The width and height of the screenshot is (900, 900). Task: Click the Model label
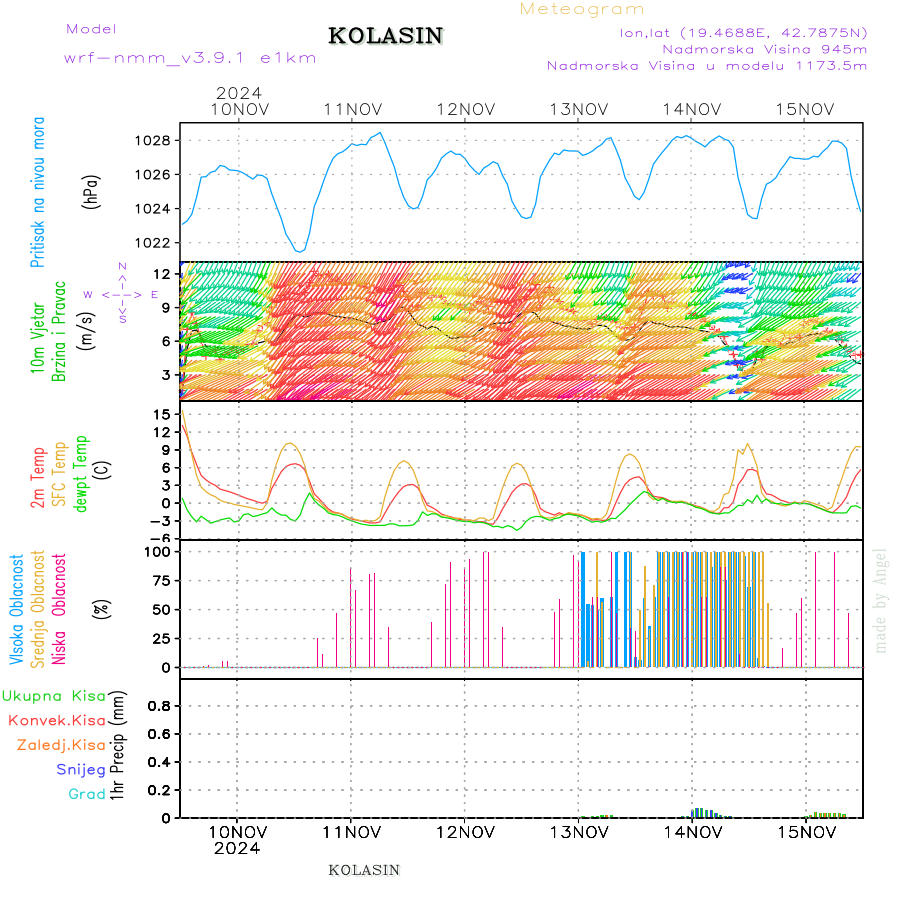tap(91, 29)
